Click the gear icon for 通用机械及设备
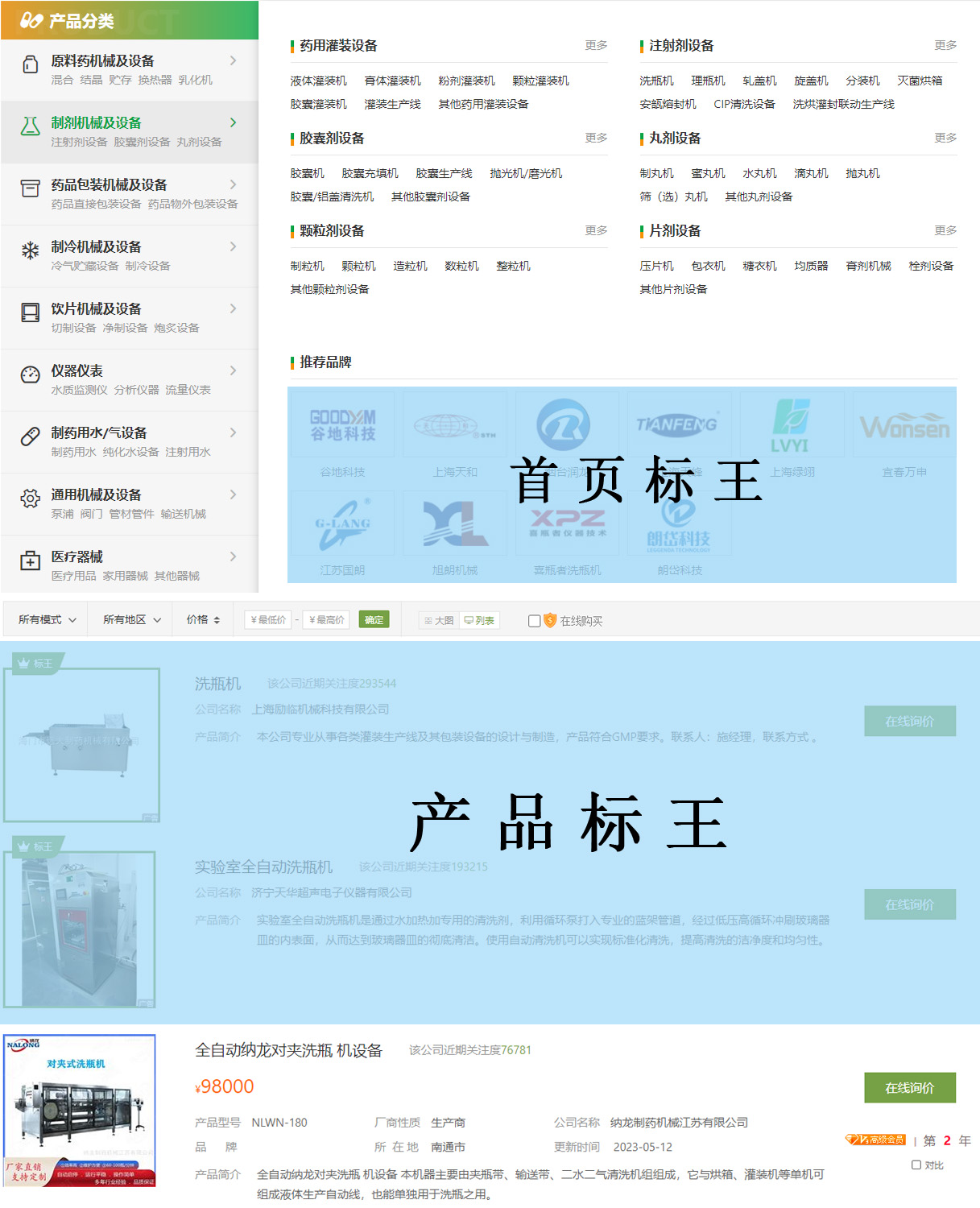 31,499
